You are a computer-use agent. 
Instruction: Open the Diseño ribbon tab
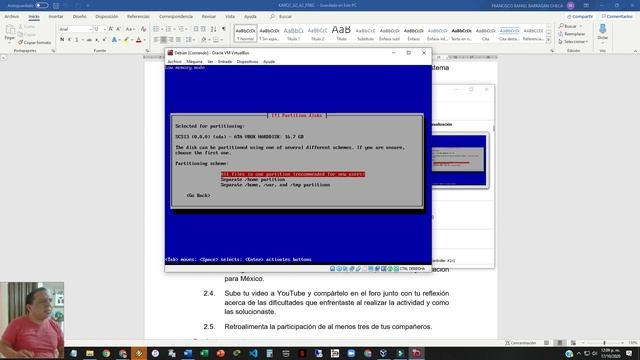[x=80, y=17]
